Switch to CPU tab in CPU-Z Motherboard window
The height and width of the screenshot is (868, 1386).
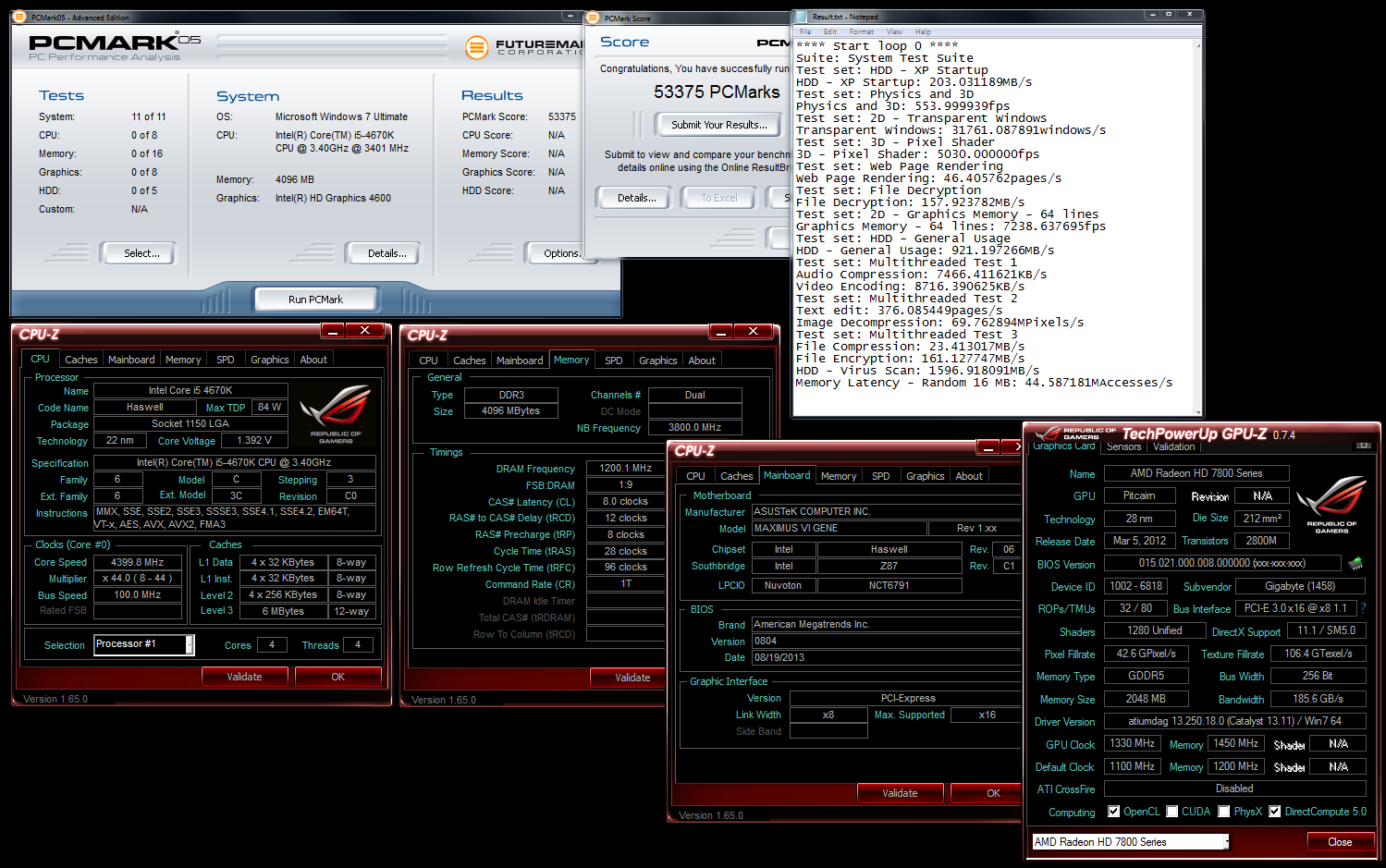(696, 476)
